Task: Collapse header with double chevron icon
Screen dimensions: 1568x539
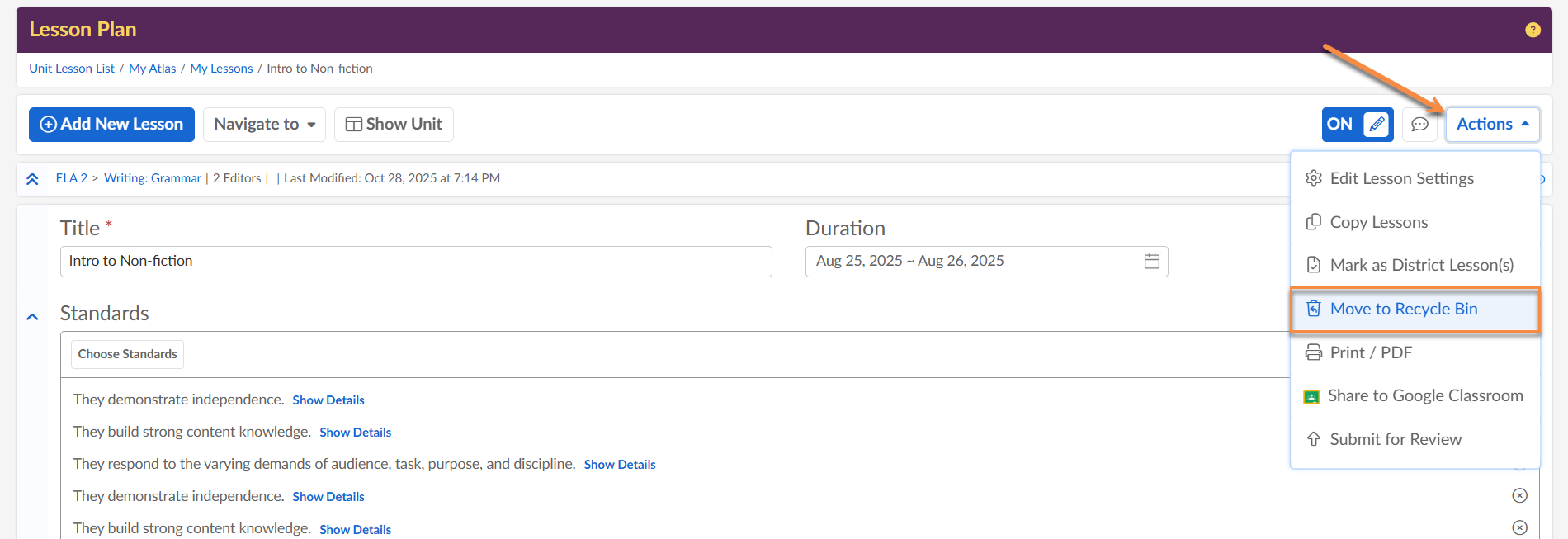Action: pos(32,179)
